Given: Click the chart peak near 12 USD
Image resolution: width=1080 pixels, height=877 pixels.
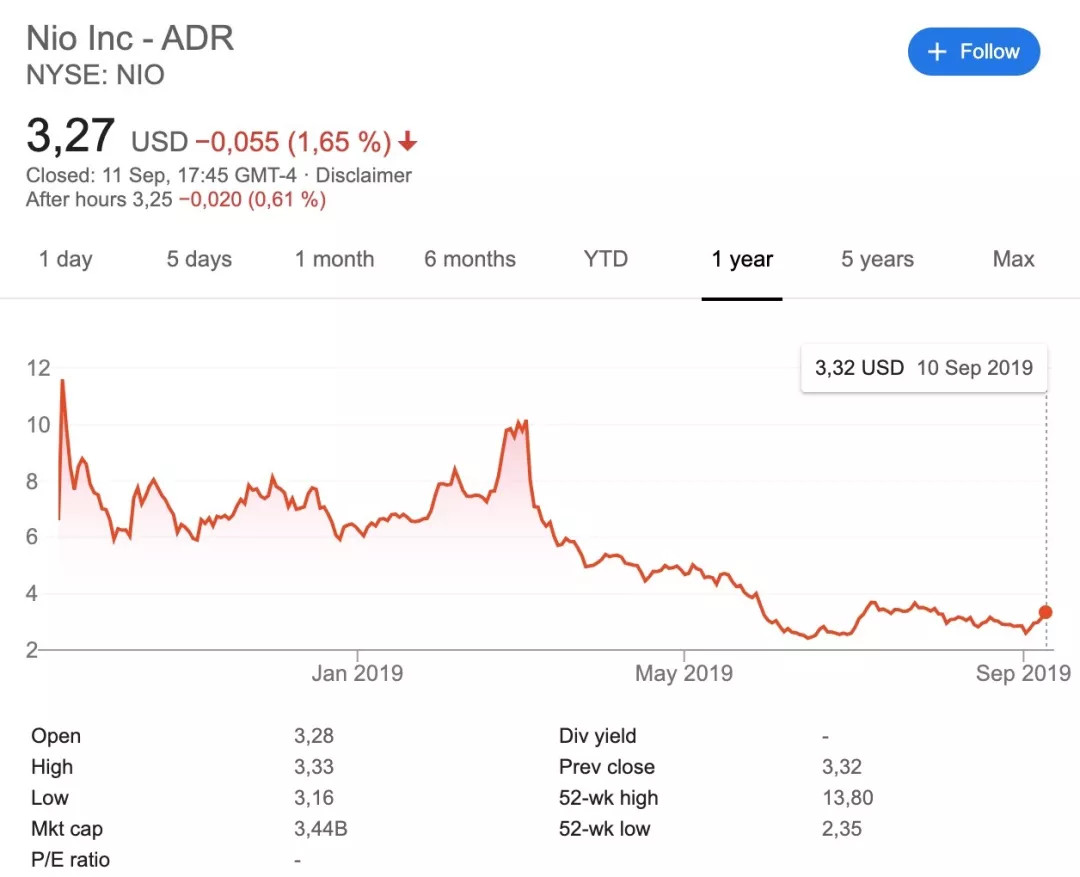Looking at the screenshot, I should tap(63, 381).
